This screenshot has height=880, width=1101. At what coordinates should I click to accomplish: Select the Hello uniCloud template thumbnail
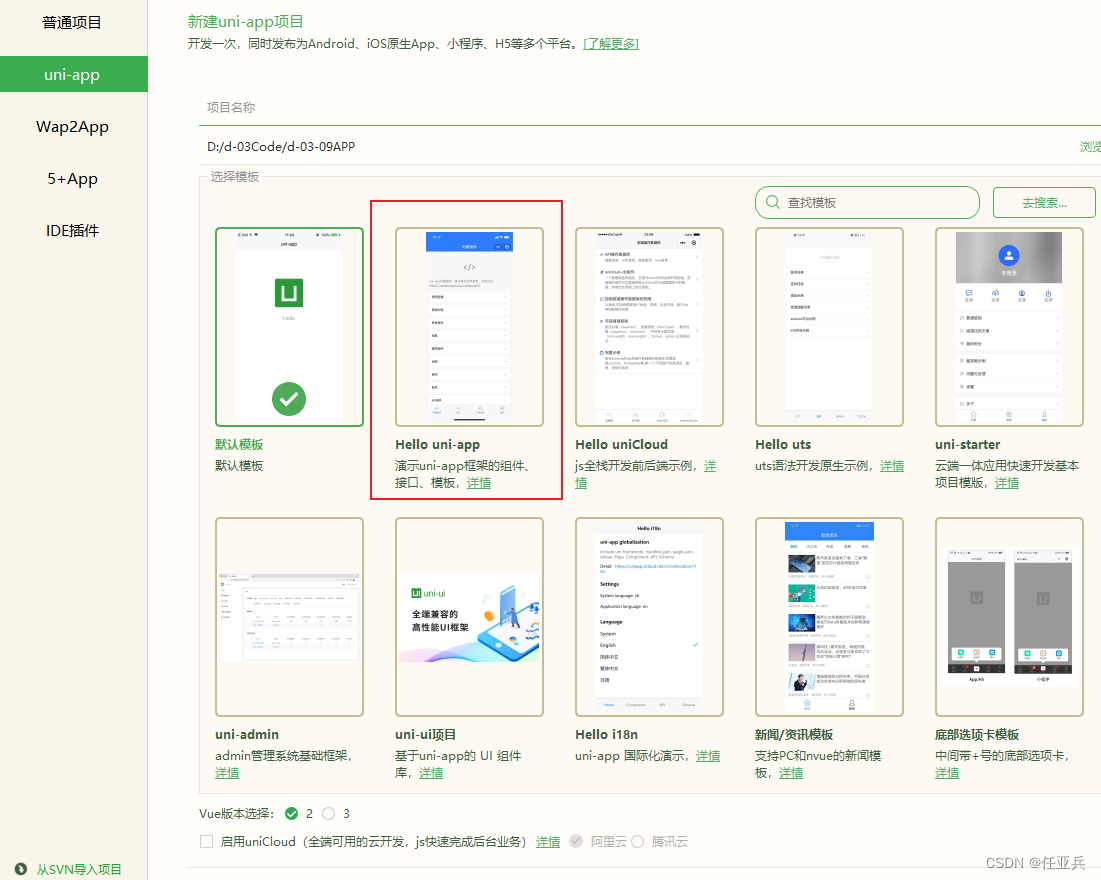tap(649, 327)
